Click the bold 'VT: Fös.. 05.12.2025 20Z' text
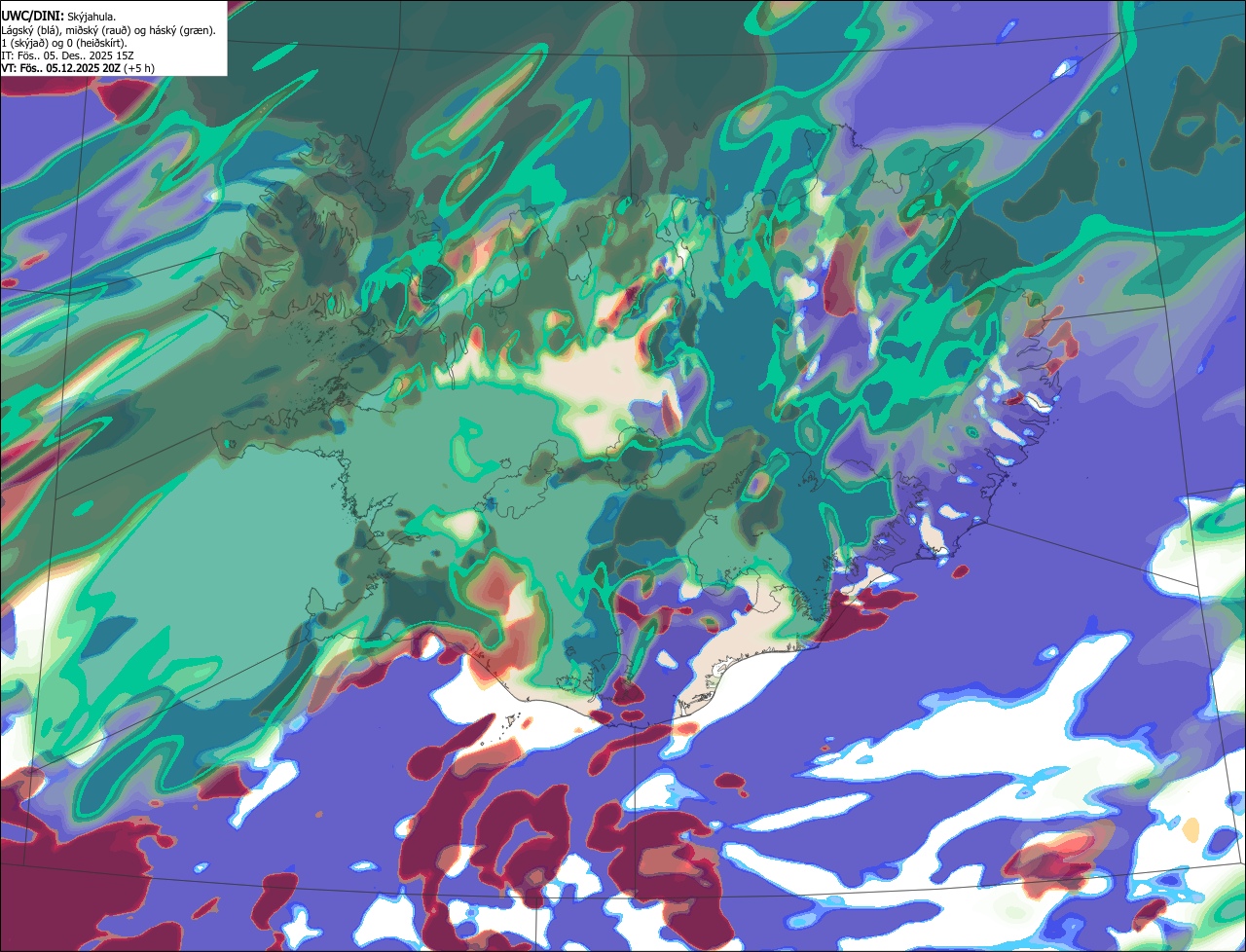 60,68
